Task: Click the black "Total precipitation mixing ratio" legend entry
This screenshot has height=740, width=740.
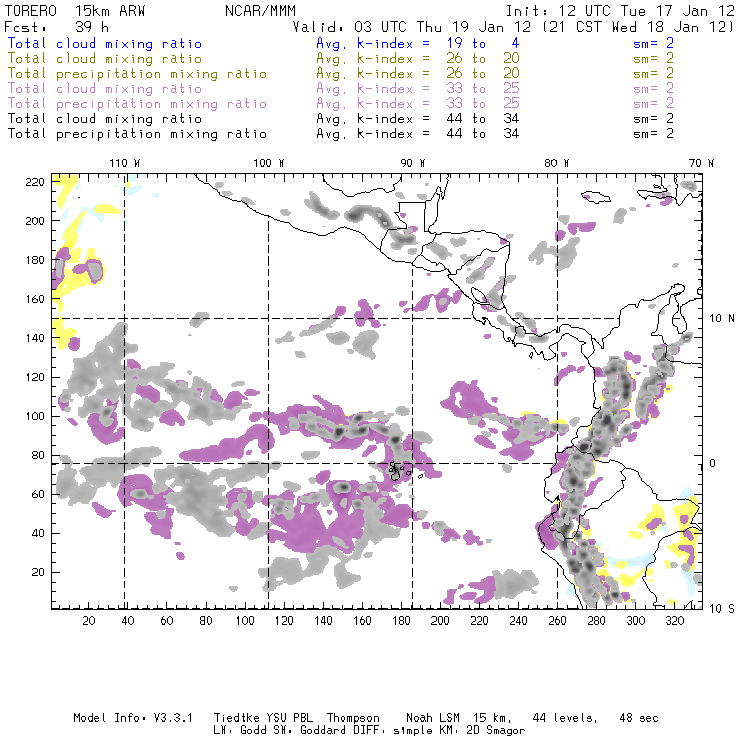Action: click(137, 134)
